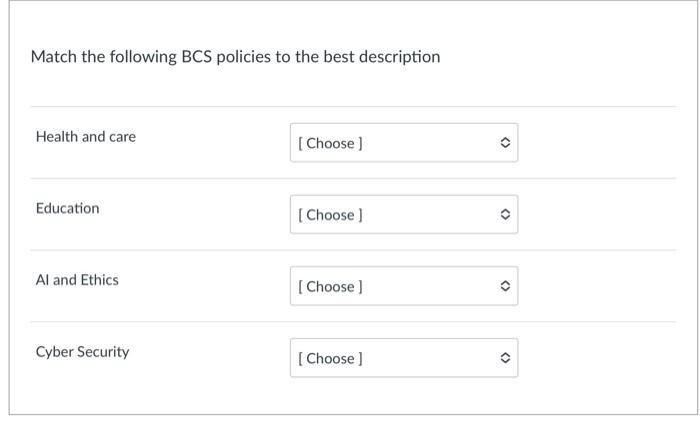Click the [Choose] placeholder for Health and care
Screen dimensions: 700x421
pos(331,143)
